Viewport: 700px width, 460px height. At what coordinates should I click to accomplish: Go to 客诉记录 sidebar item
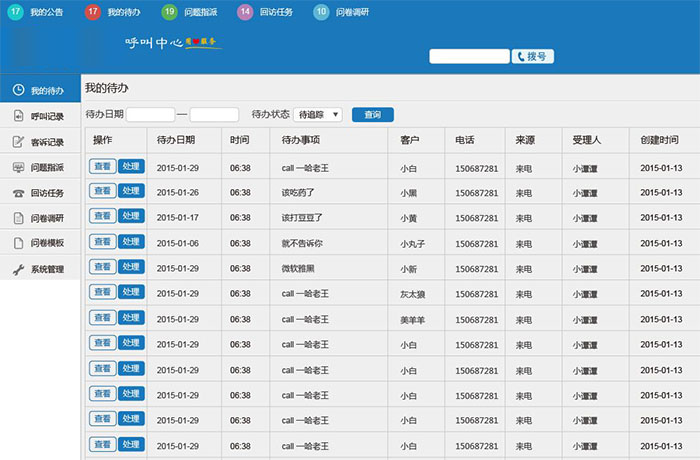point(40,142)
